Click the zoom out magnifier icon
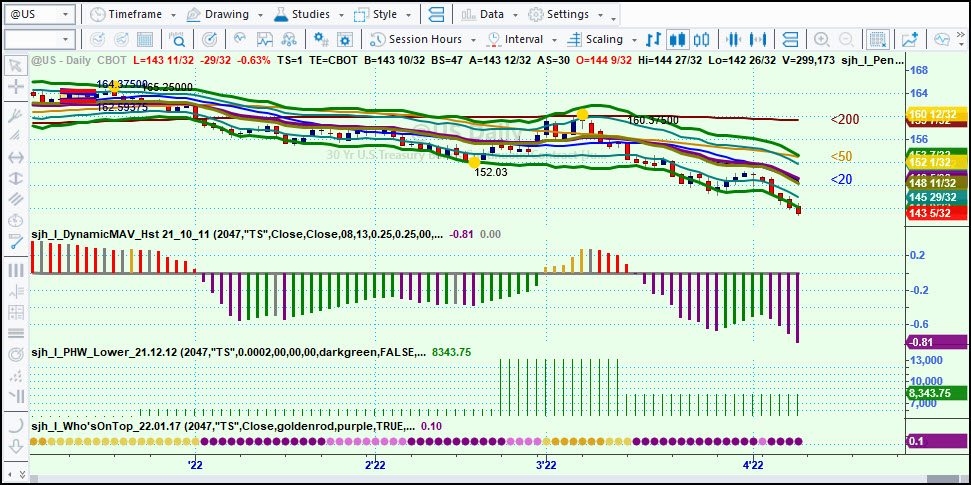Viewport: 971px width, 485px height. (846, 40)
